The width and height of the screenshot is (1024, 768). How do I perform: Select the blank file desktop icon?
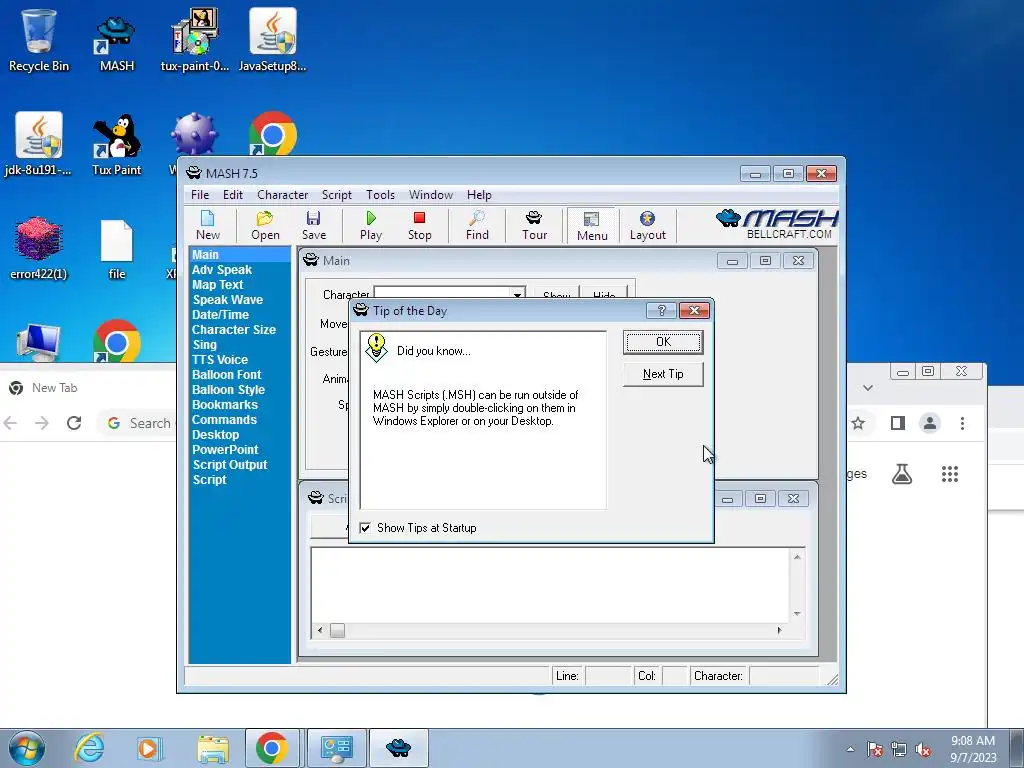117,250
